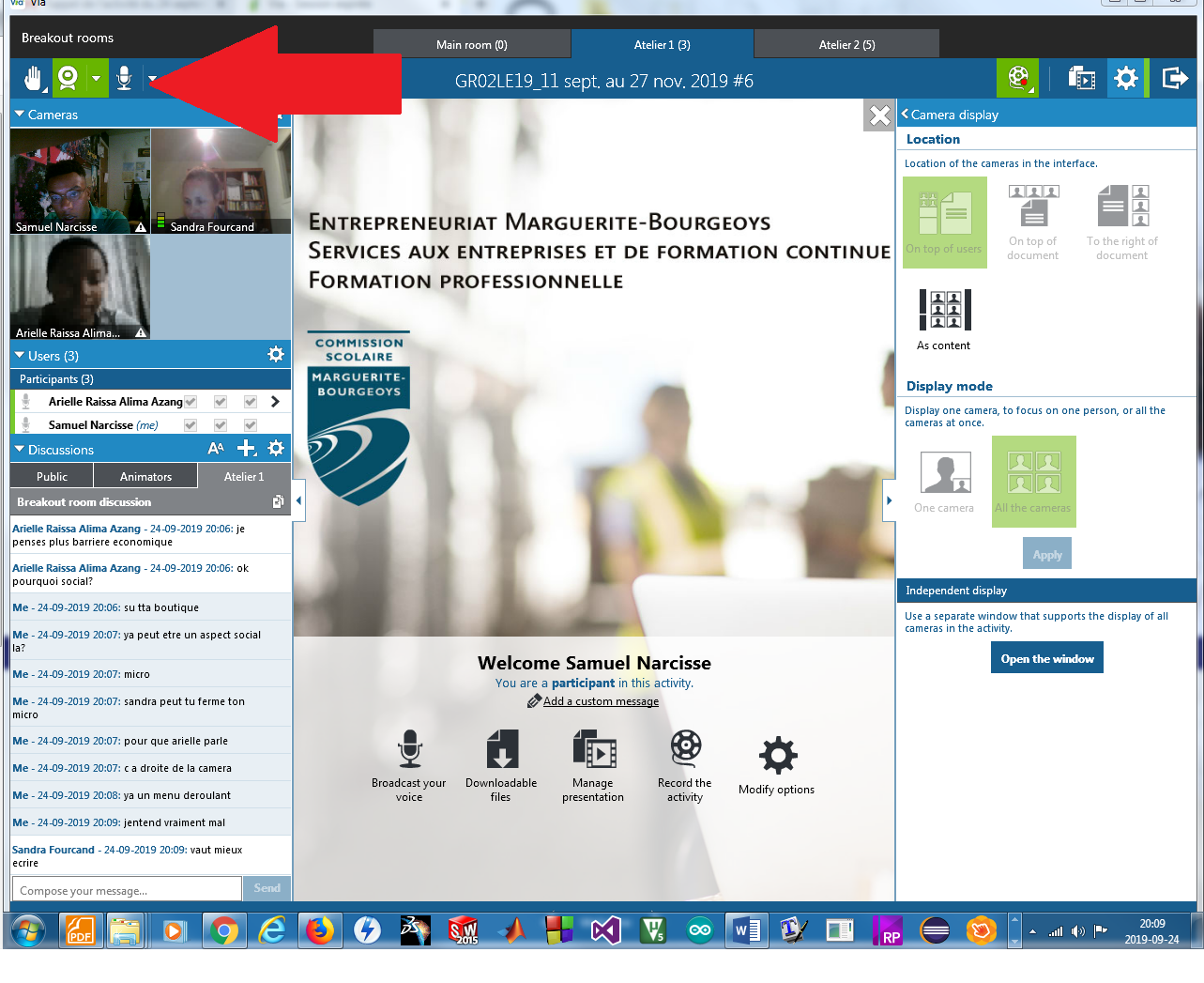Toggle first checkbox for Samuel Narcisse
Viewport: 1204px width, 983px height.
click(x=191, y=425)
